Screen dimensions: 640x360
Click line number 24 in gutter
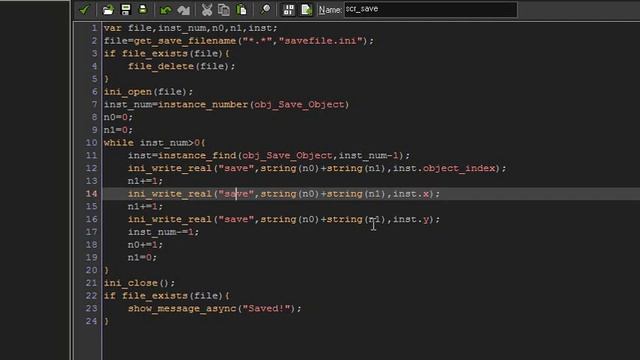[91, 321]
